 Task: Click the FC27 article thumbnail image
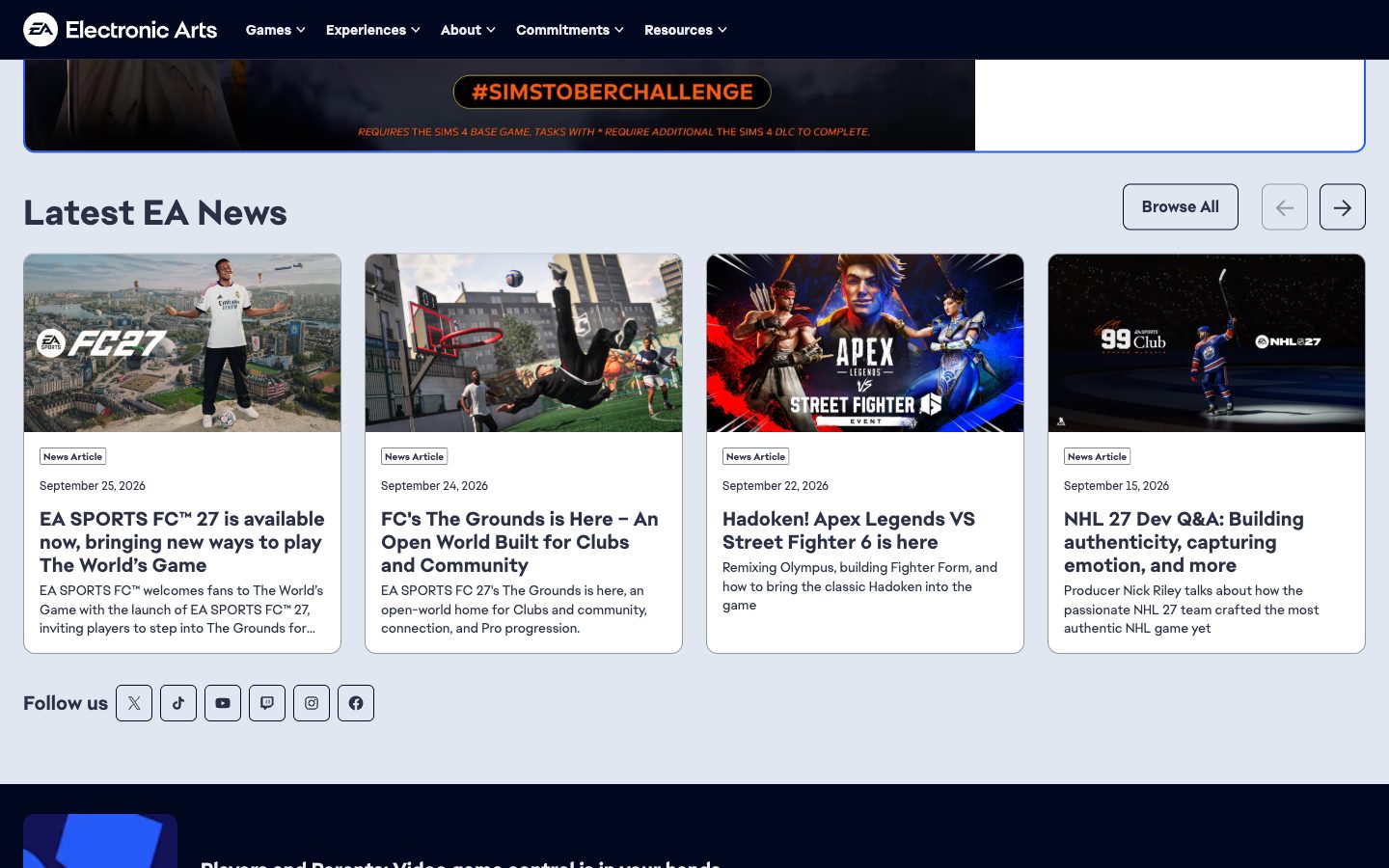tap(182, 343)
